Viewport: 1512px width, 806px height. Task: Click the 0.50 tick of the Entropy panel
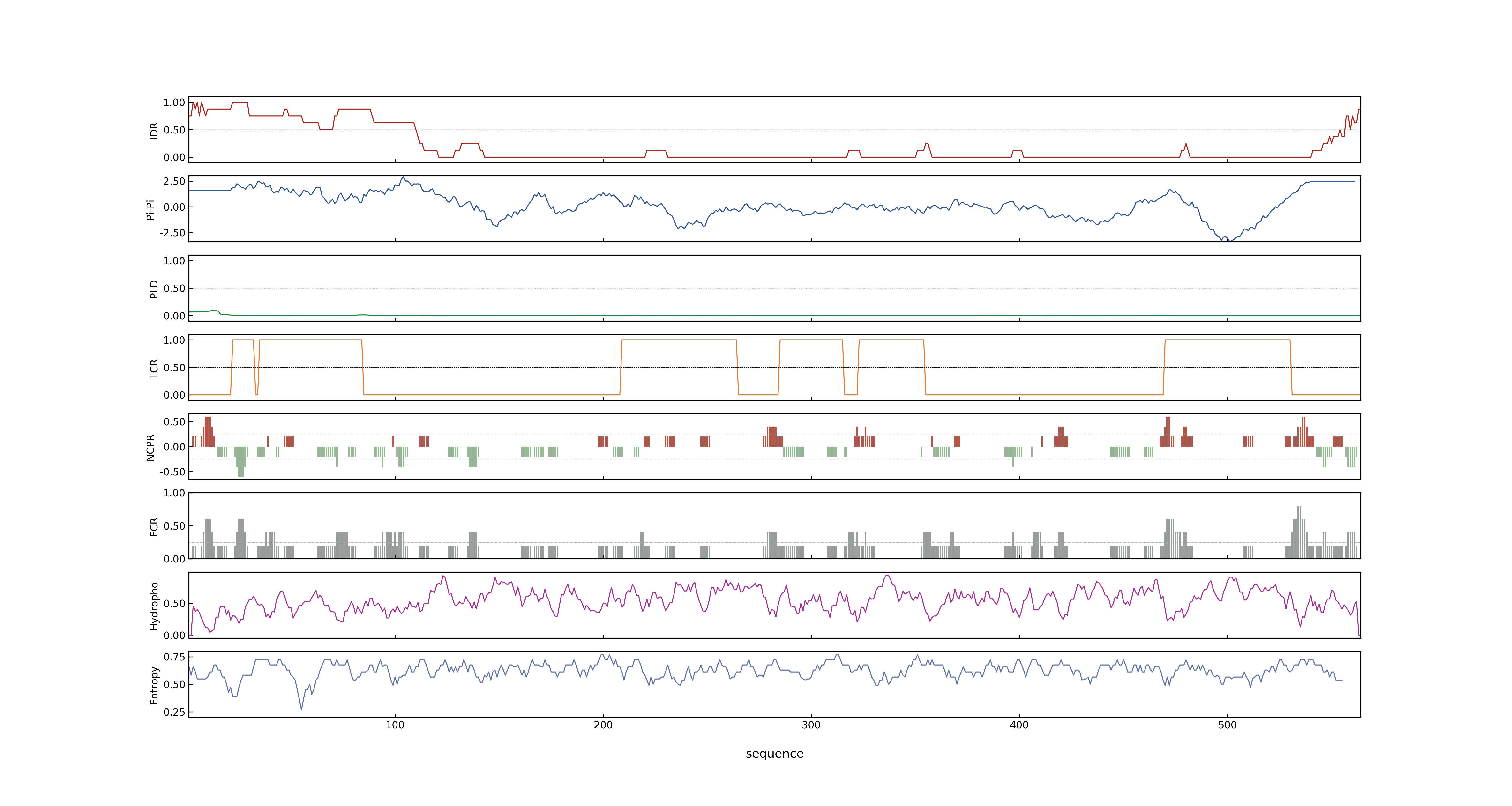[x=174, y=685]
